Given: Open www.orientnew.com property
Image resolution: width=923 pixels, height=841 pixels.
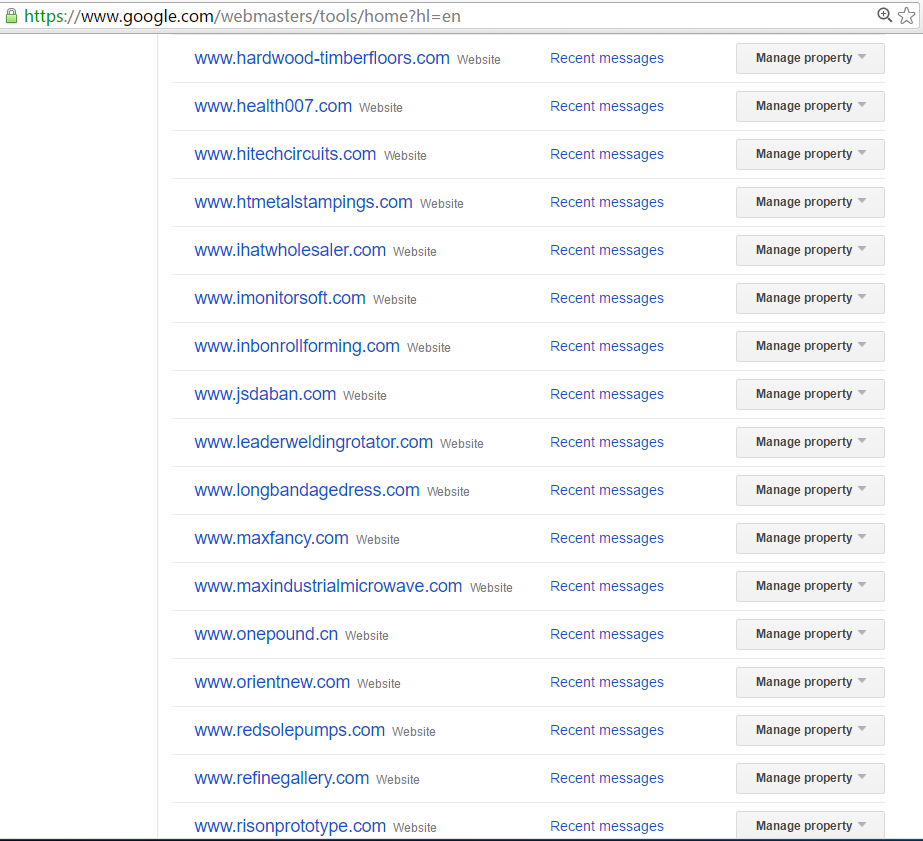Looking at the screenshot, I should [x=272, y=682].
